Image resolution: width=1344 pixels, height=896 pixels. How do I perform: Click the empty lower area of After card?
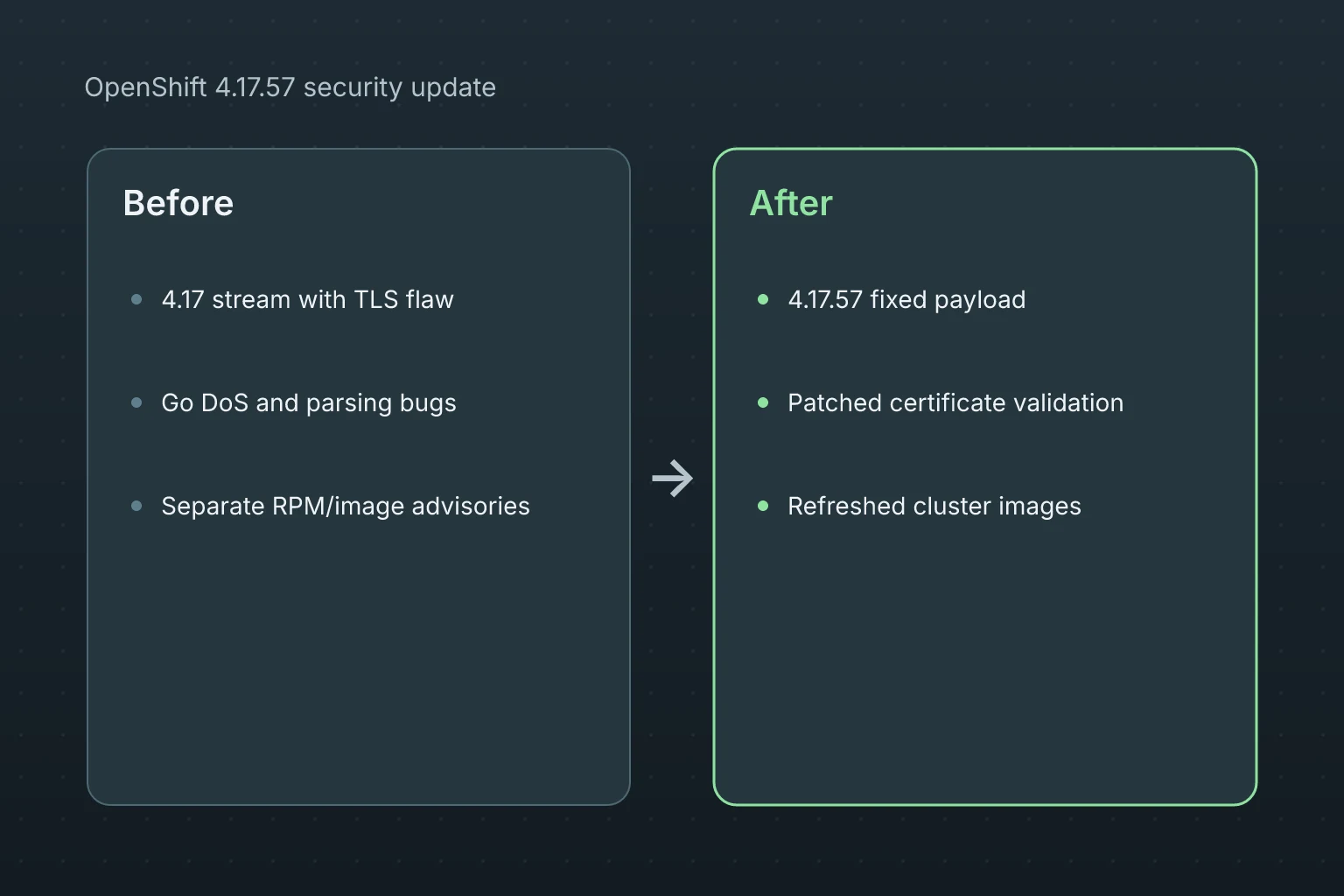(x=985, y=665)
